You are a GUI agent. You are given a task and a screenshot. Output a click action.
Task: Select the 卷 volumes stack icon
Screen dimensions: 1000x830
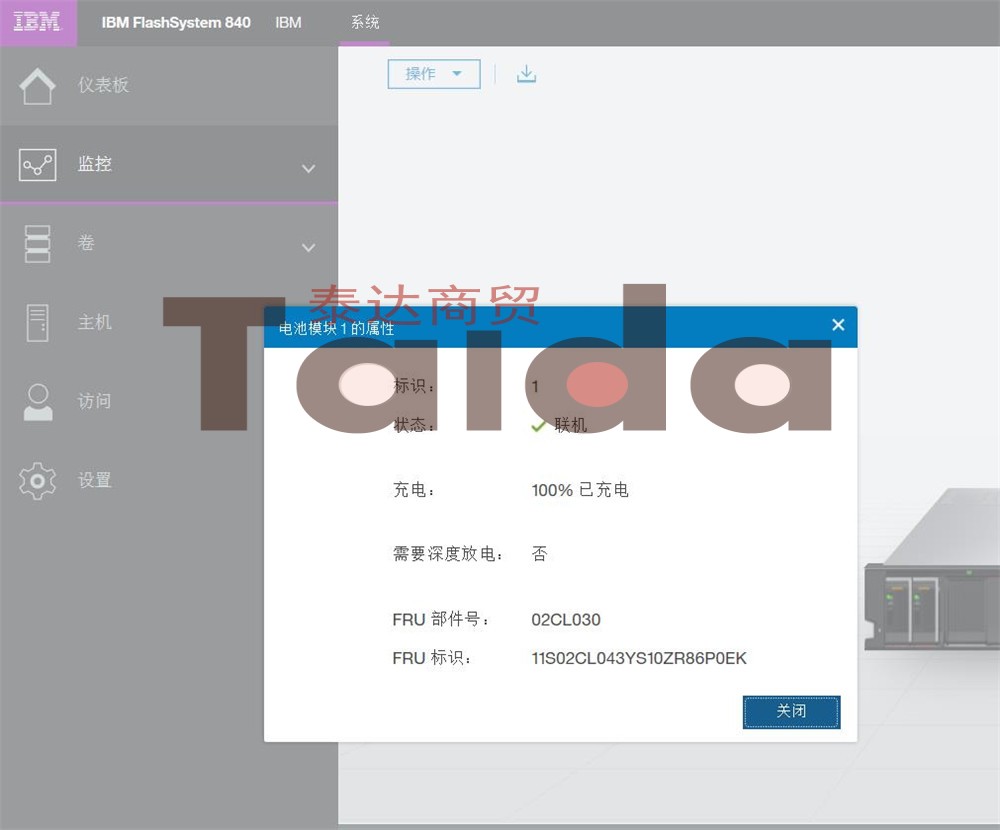point(38,244)
